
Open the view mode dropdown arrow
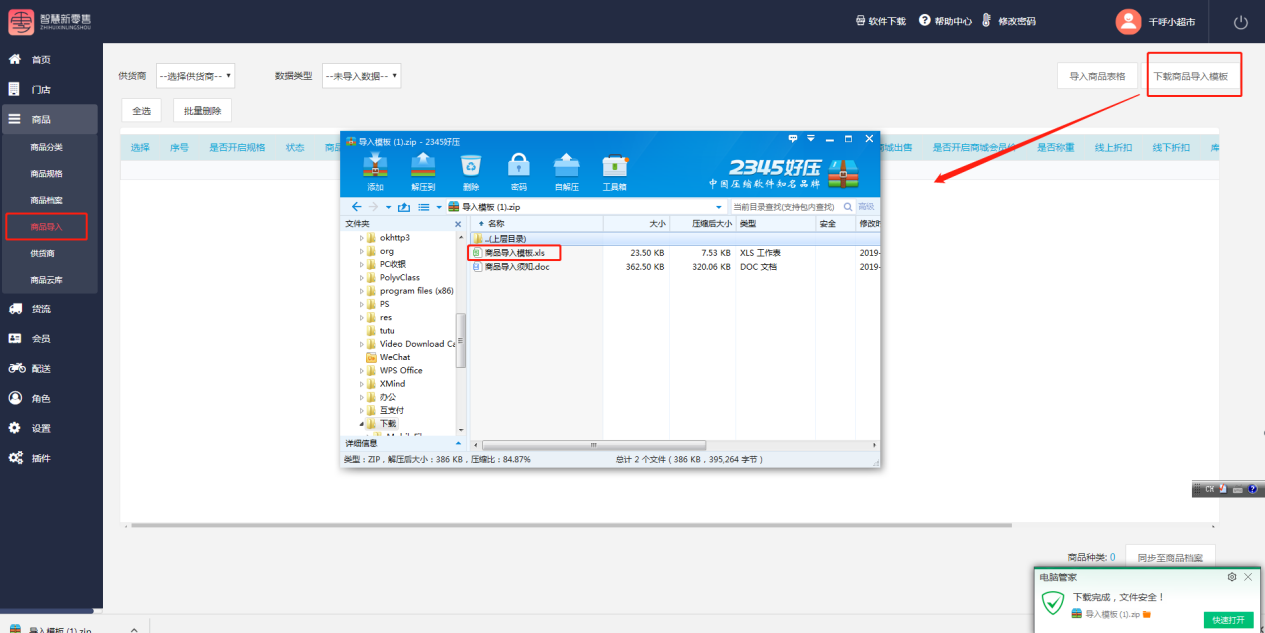click(x=438, y=207)
